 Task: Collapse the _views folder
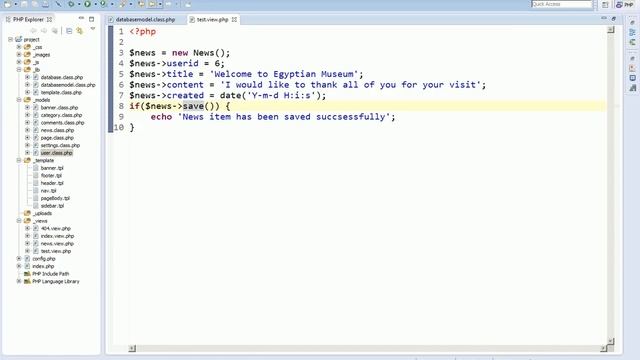(19, 221)
